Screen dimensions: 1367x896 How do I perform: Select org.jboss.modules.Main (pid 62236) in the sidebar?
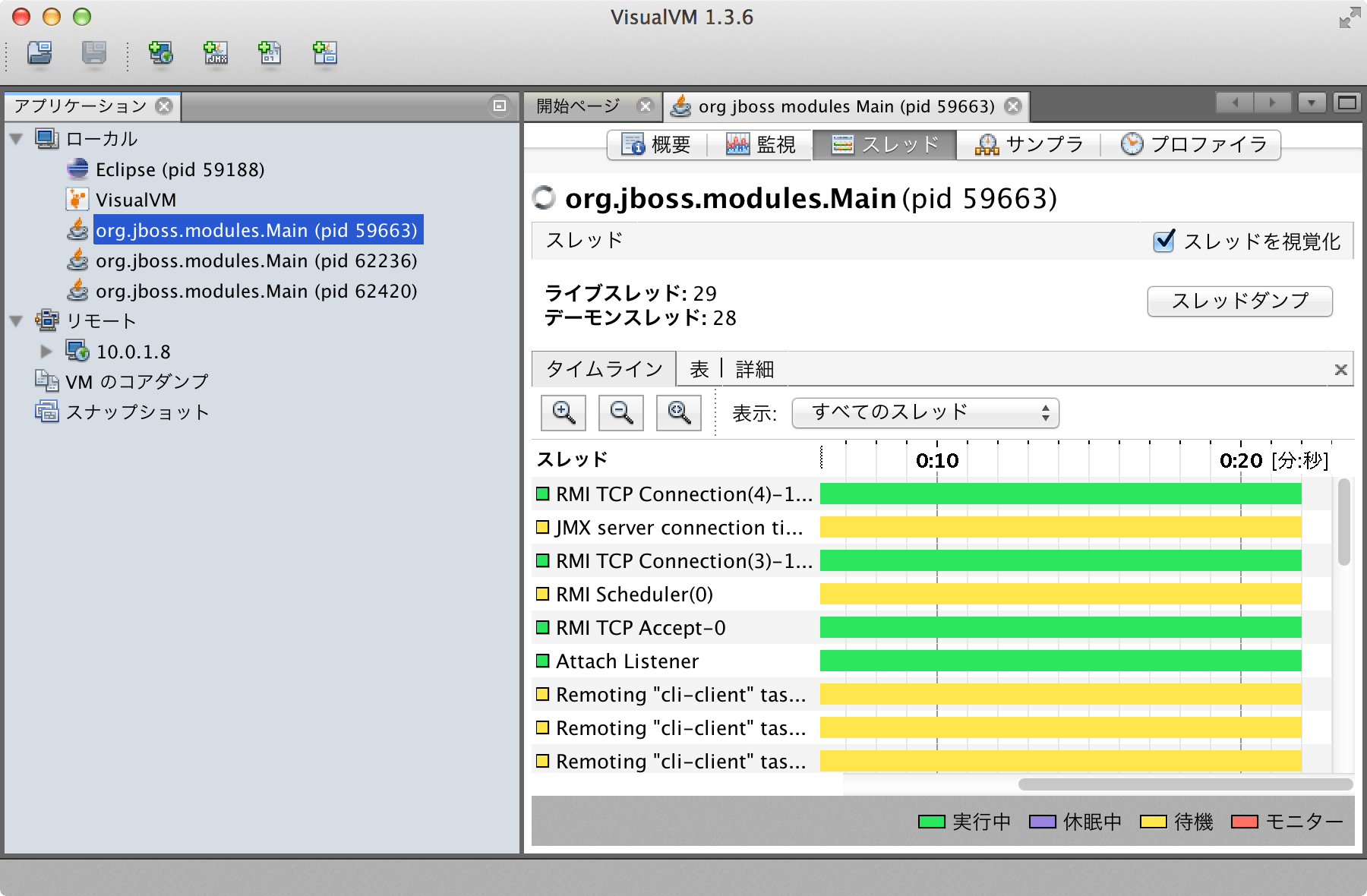click(x=255, y=260)
